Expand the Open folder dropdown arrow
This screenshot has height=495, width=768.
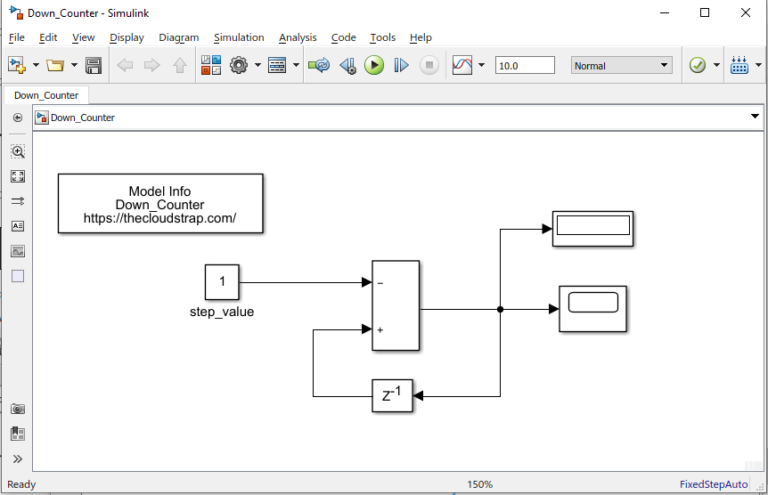tap(74, 65)
